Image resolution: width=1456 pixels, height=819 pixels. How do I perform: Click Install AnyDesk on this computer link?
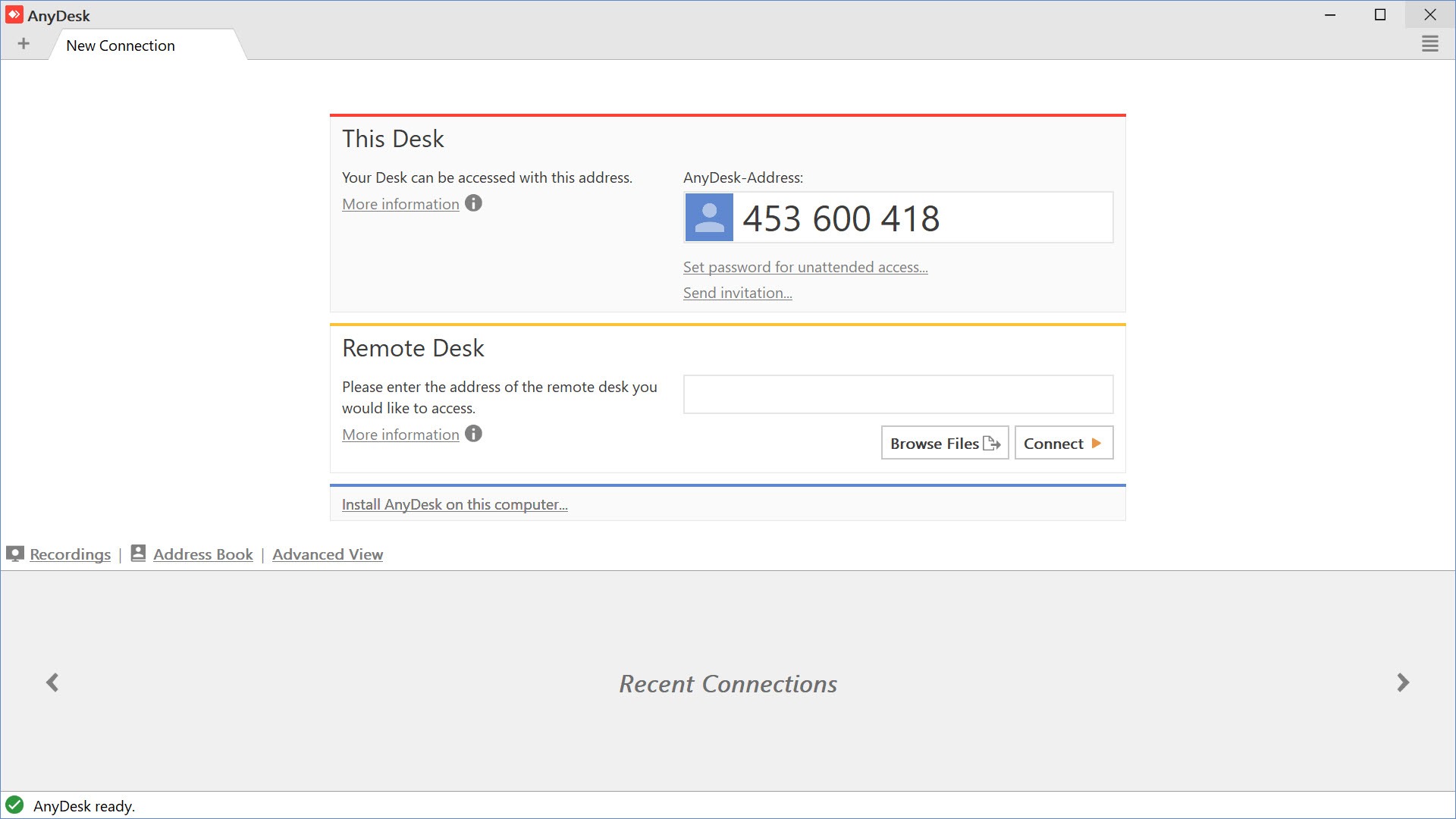(x=454, y=504)
